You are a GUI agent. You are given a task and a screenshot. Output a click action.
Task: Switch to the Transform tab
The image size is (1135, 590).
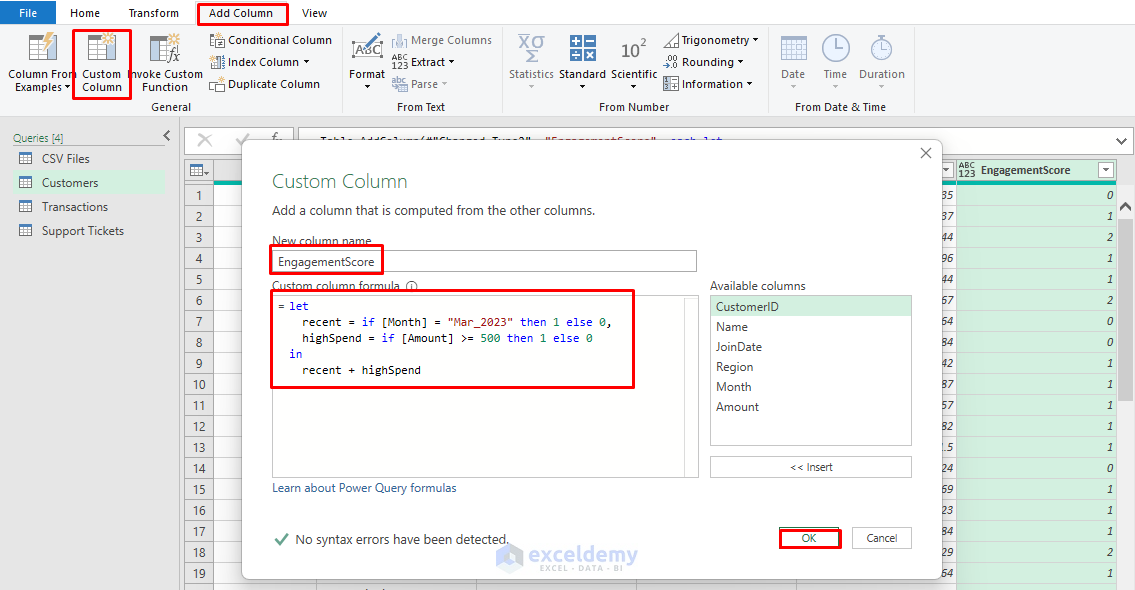click(153, 13)
